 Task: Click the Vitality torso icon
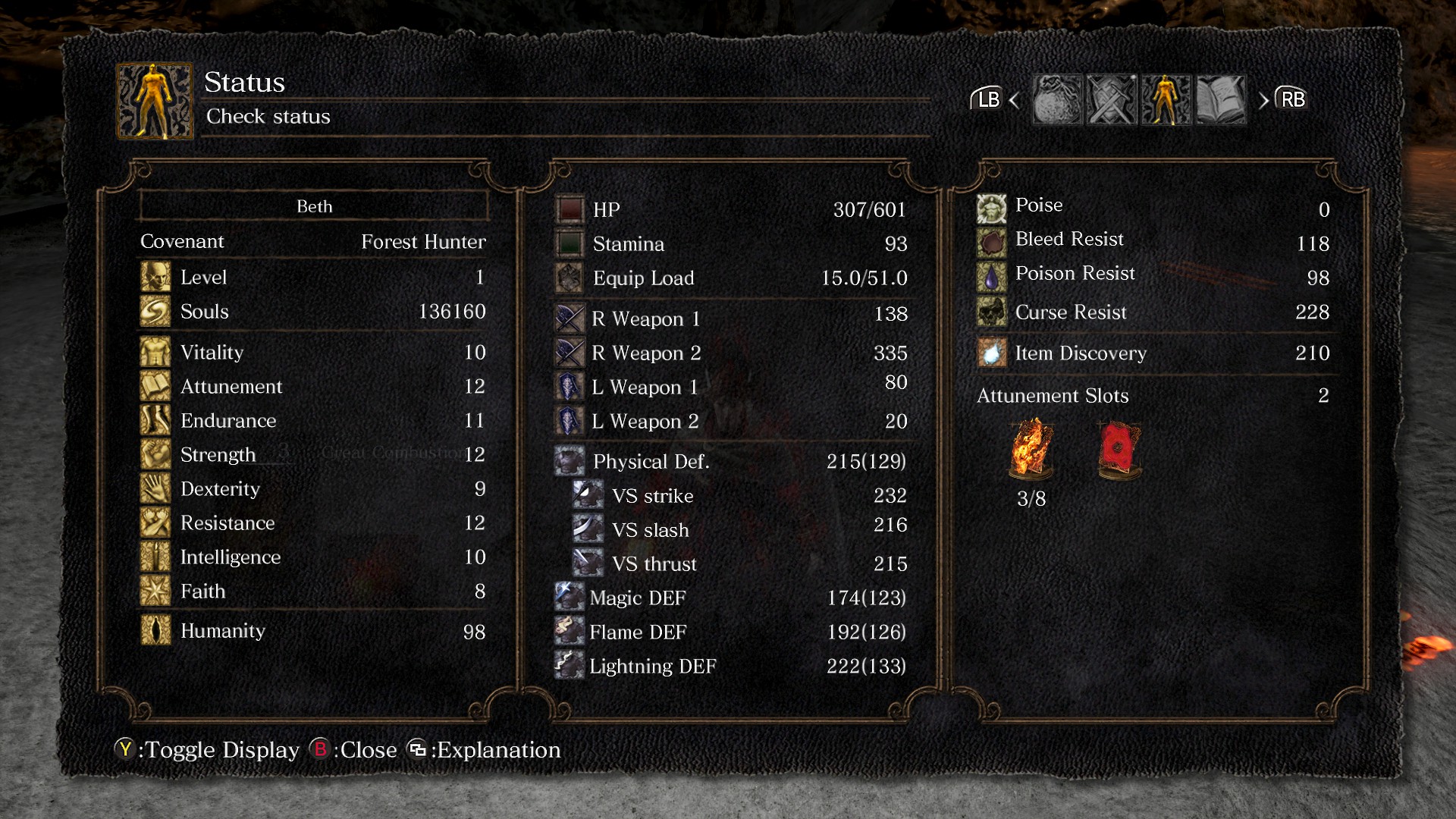pos(155,352)
